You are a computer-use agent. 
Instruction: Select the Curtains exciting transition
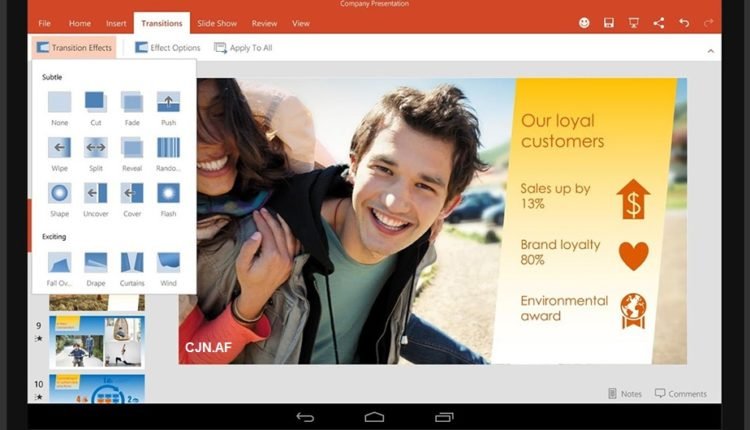click(132, 263)
